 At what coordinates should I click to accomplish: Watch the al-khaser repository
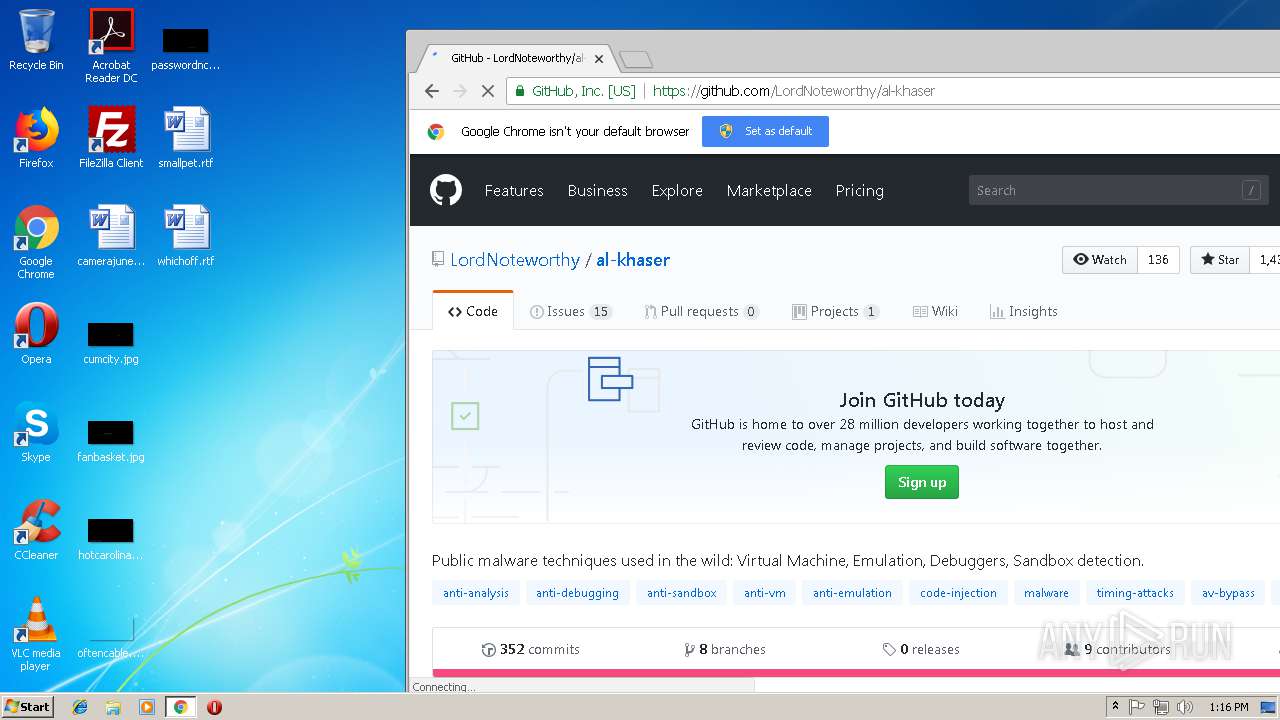pyautogui.click(x=1099, y=259)
